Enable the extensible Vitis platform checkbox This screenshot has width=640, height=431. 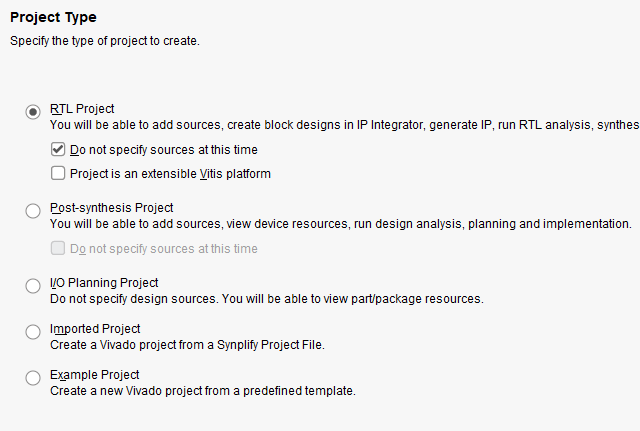point(58,173)
